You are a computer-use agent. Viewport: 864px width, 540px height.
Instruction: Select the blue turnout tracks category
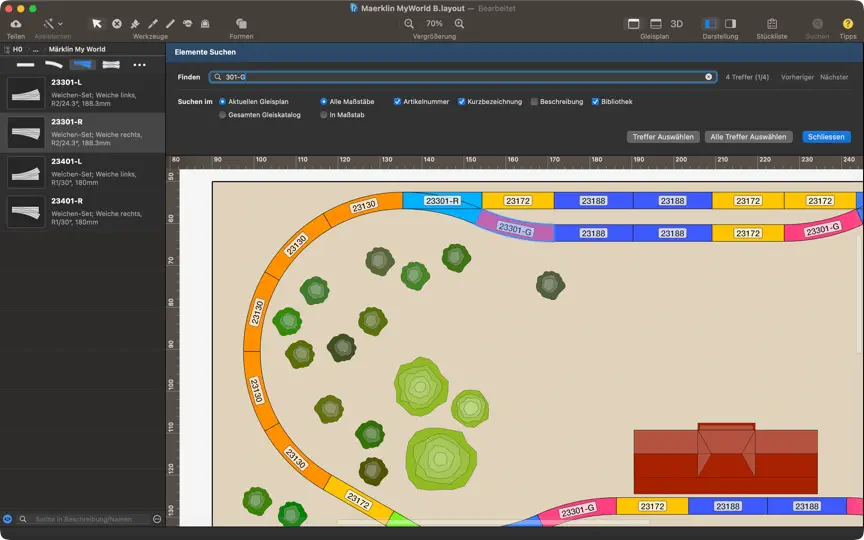[x=83, y=64]
